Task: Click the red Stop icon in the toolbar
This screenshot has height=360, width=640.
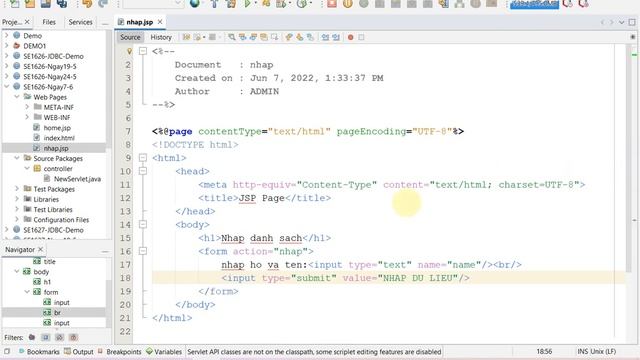Action: pyautogui.click(x=332, y=4)
